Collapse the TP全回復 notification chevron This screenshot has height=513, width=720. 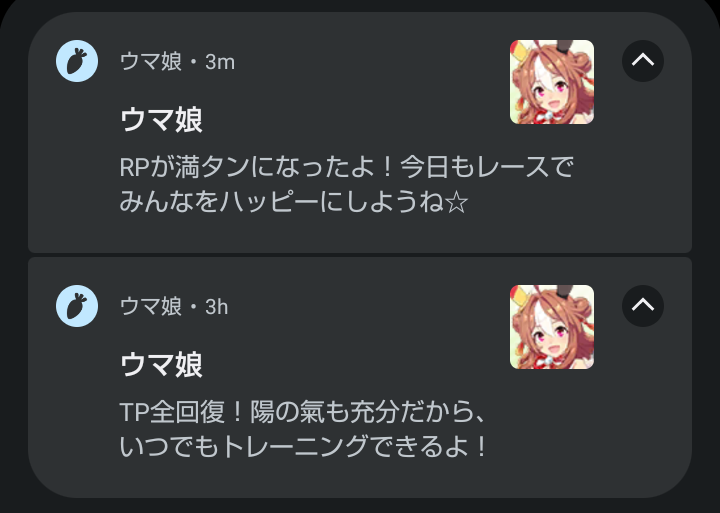tap(643, 306)
